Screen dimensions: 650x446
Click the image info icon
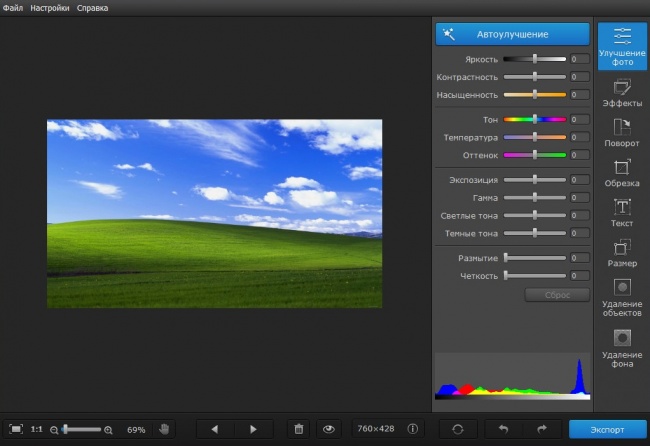(412, 429)
